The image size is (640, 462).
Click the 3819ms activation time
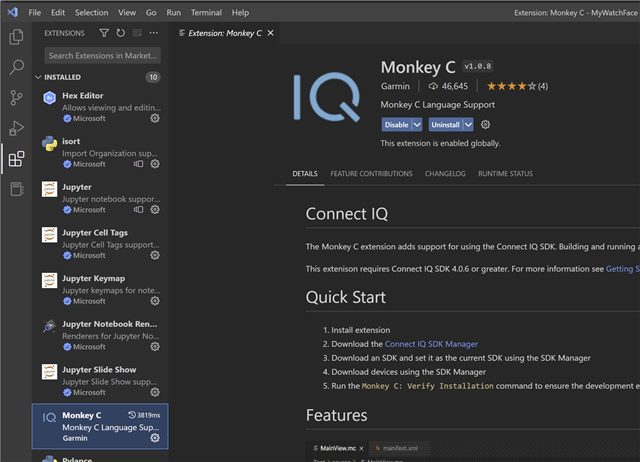point(144,415)
